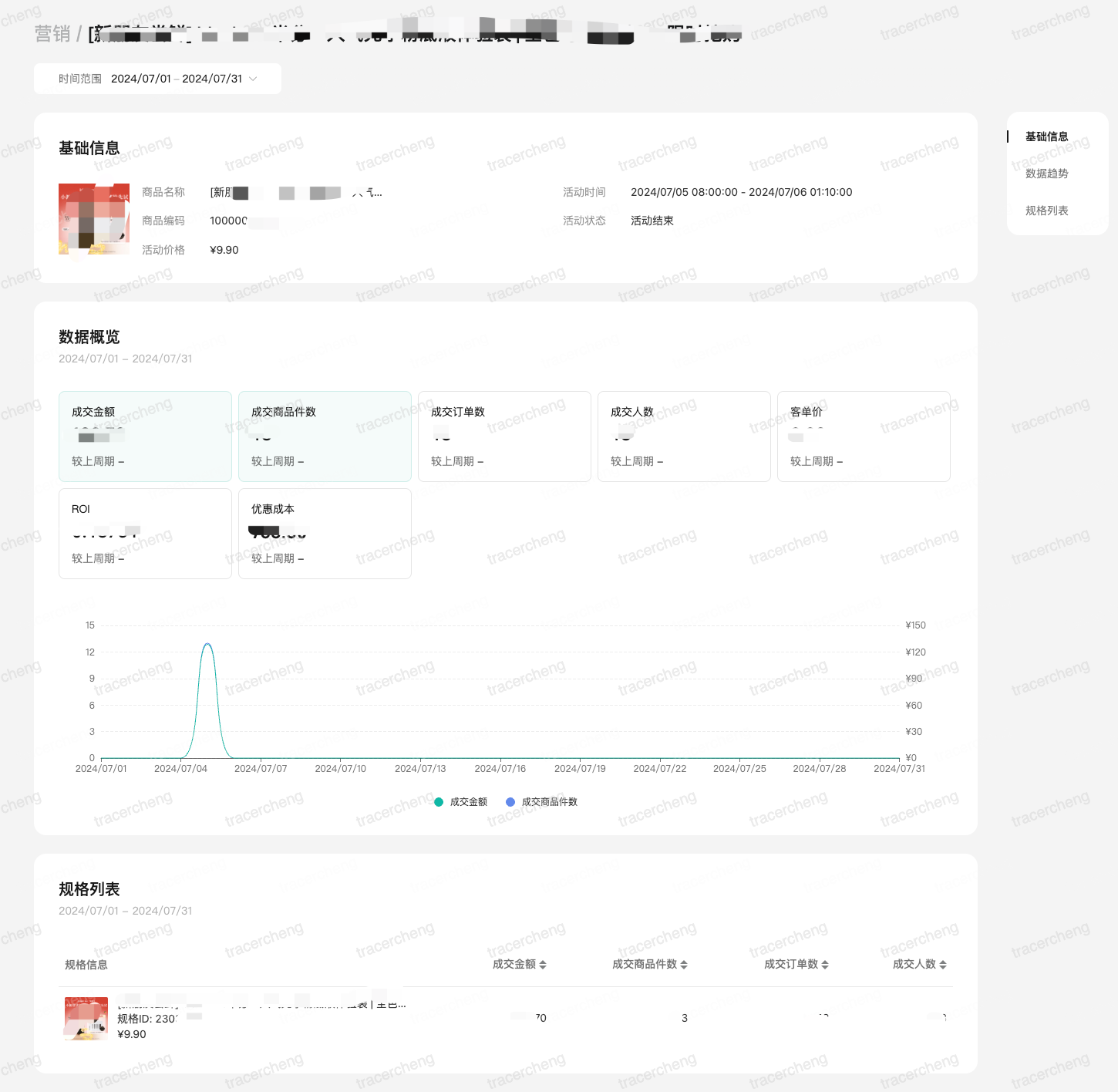Viewport: 1118px width, 1092px height.
Task: Select the 成交金额 metric card
Action: tap(145, 436)
